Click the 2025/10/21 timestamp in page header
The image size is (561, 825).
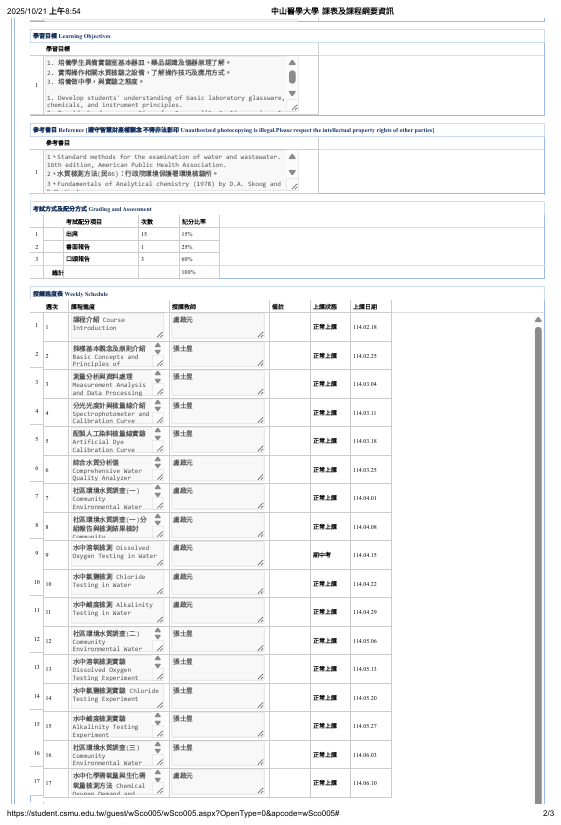pyautogui.click(x=43, y=11)
